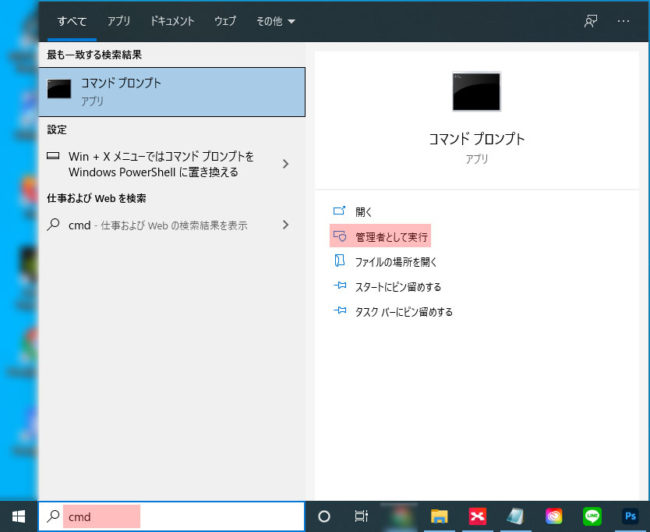
Task: Open Photoshop from taskbar
Action: [631, 516]
